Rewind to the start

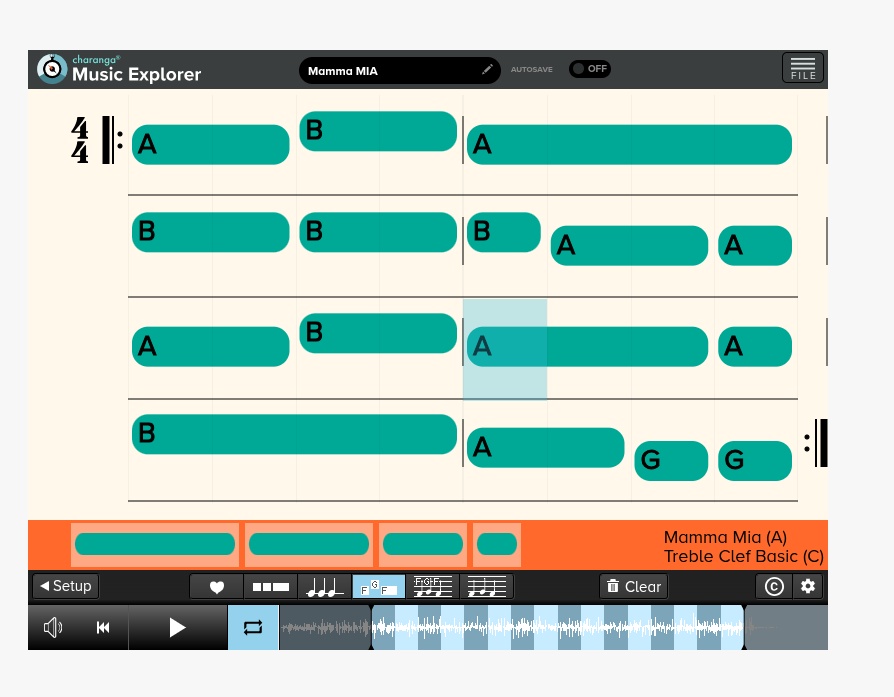[103, 627]
